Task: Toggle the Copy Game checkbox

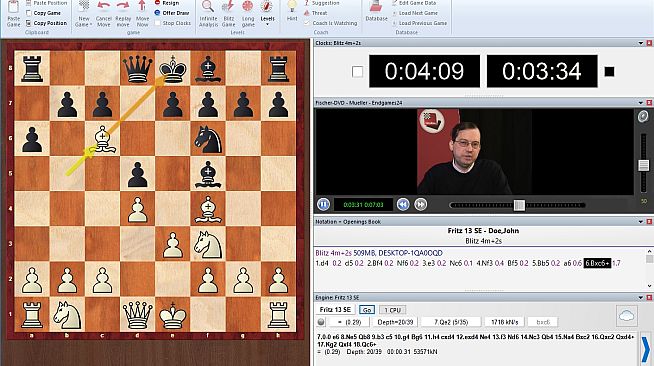Action: point(29,13)
